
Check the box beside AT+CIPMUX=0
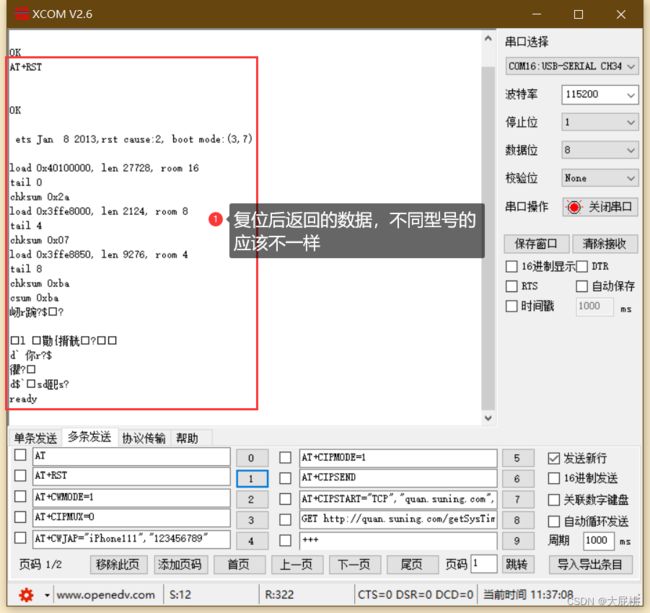click(x=20, y=517)
